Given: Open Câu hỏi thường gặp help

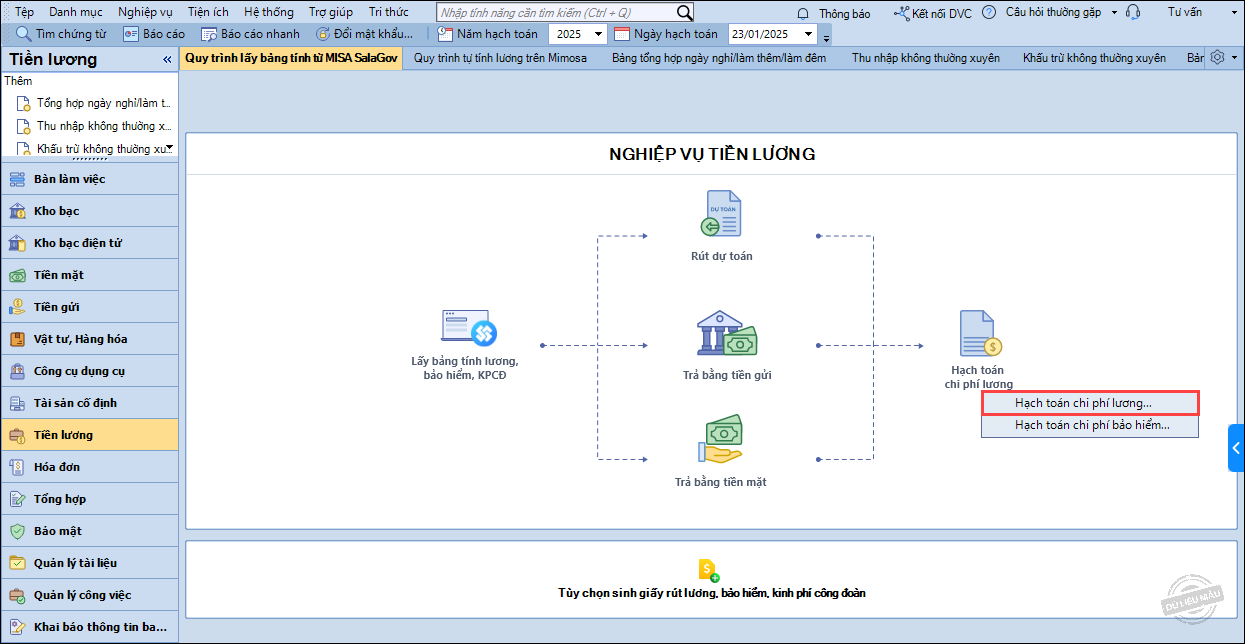Looking at the screenshot, I should (x=1053, y=13).
